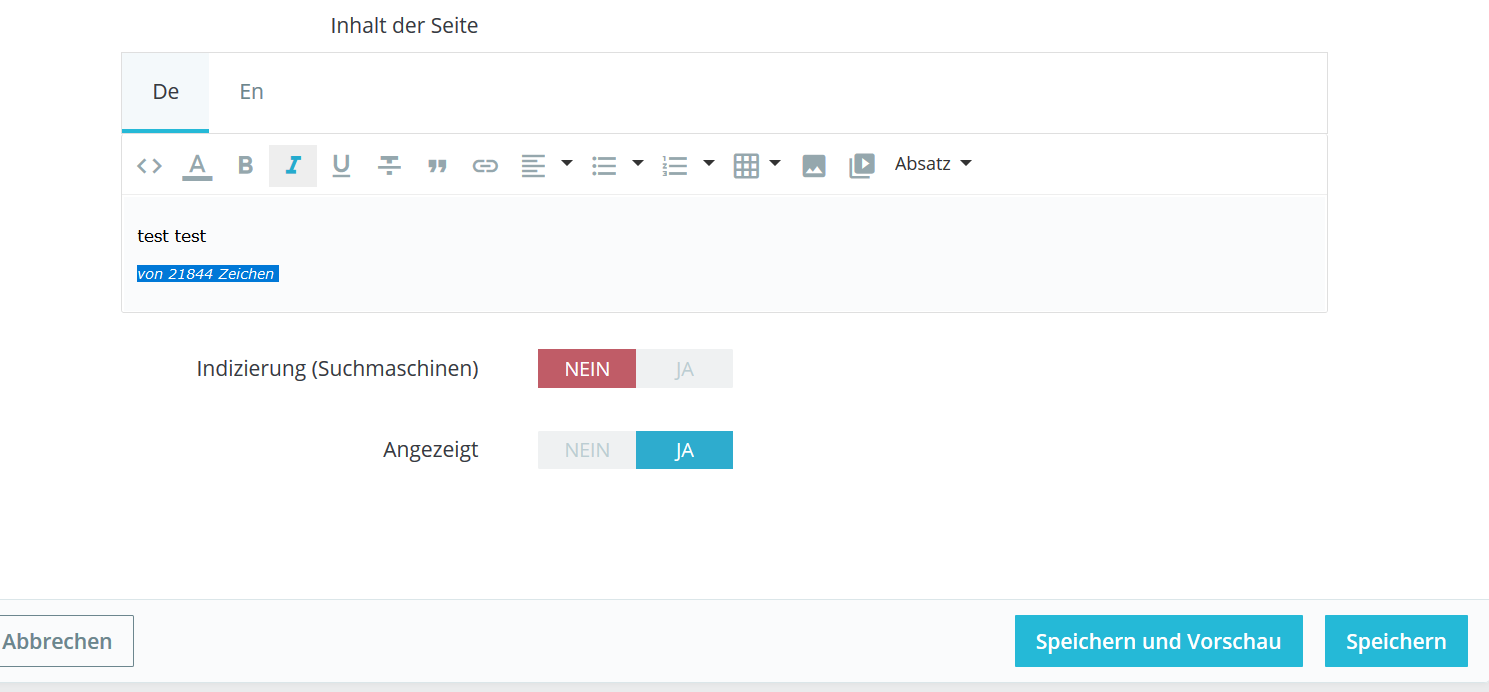The image size is (1489, 692).
Task: Click the insert media video icon
Action: [861, 166]
